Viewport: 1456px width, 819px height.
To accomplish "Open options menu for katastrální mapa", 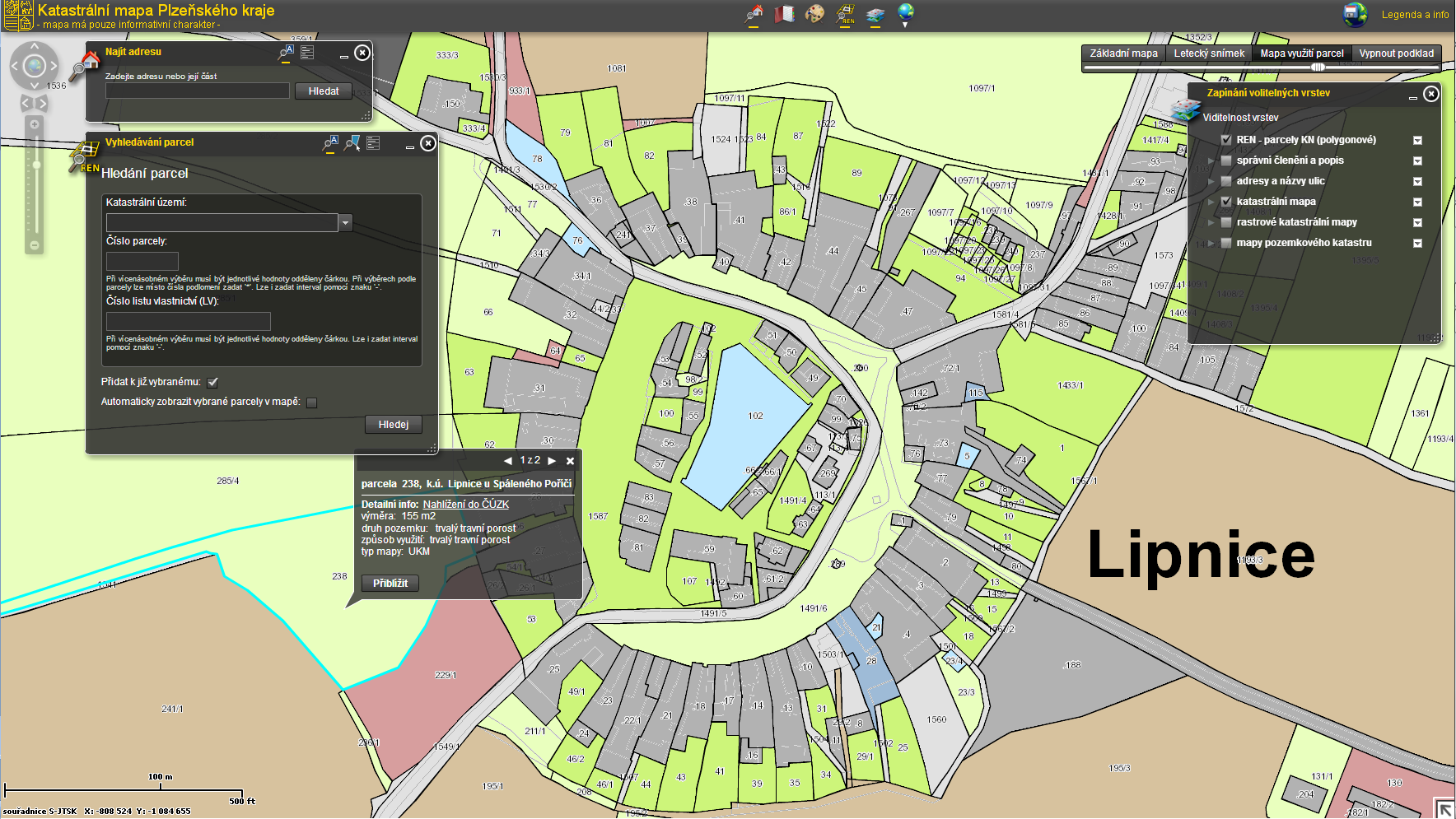I will (x=1417, y=202).
